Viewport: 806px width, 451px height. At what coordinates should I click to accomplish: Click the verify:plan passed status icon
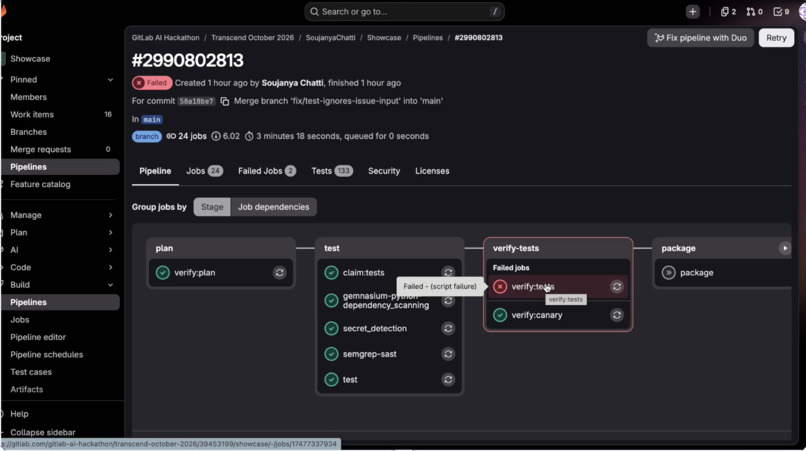pyautogui.click(x=163, y=273)
